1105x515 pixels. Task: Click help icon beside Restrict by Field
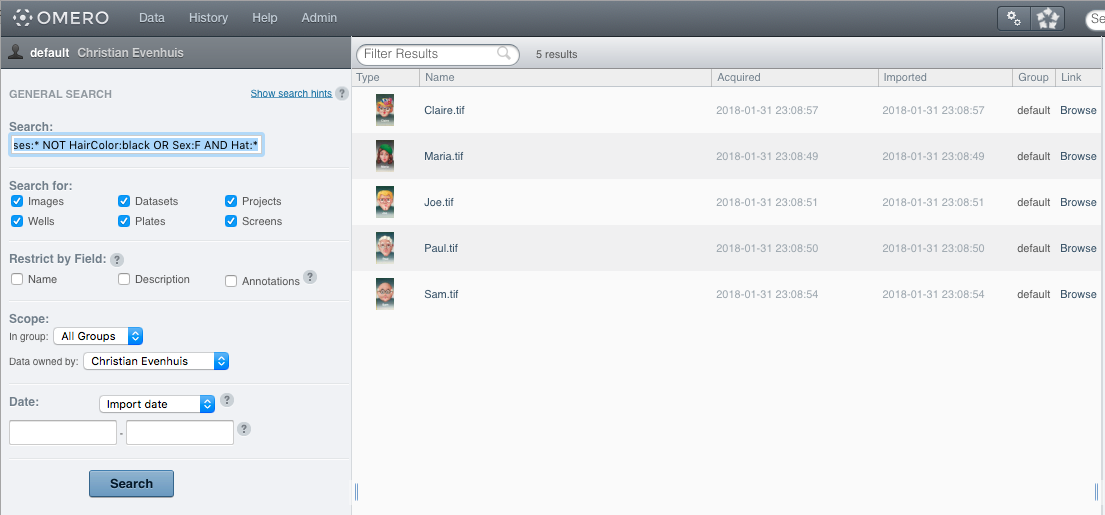[117, 259]
